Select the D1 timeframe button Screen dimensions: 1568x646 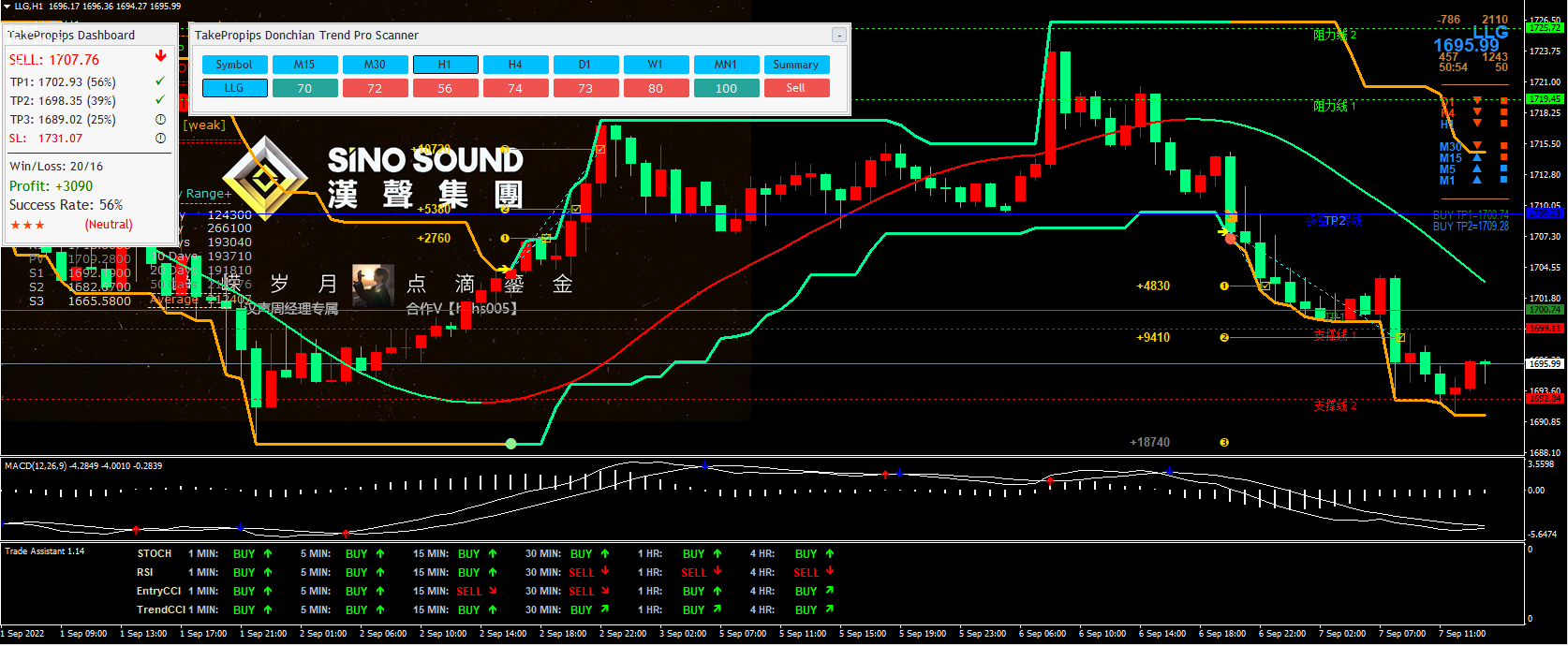(585, 65)
